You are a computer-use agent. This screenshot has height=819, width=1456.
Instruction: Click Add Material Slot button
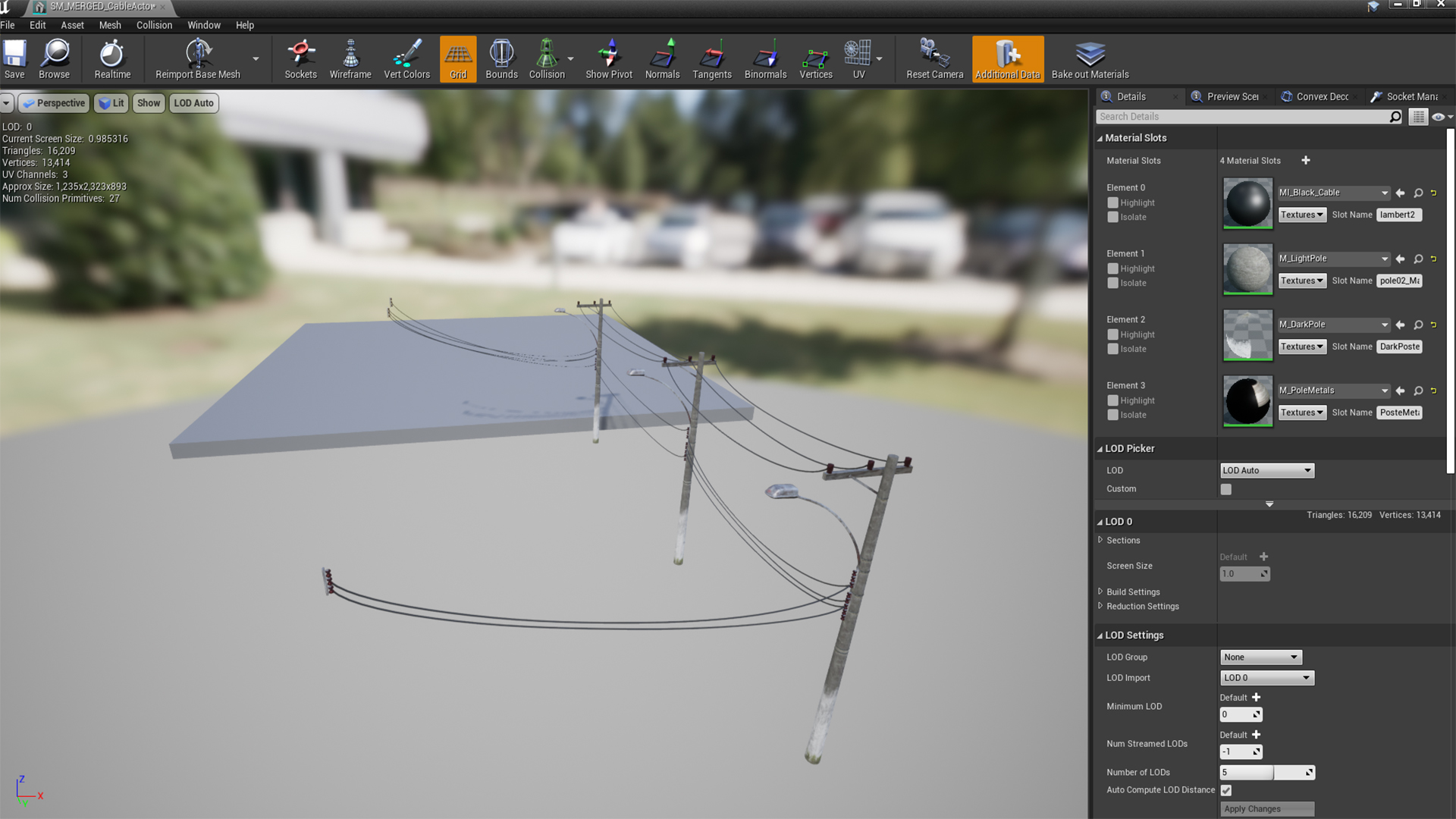(1306, 160)
